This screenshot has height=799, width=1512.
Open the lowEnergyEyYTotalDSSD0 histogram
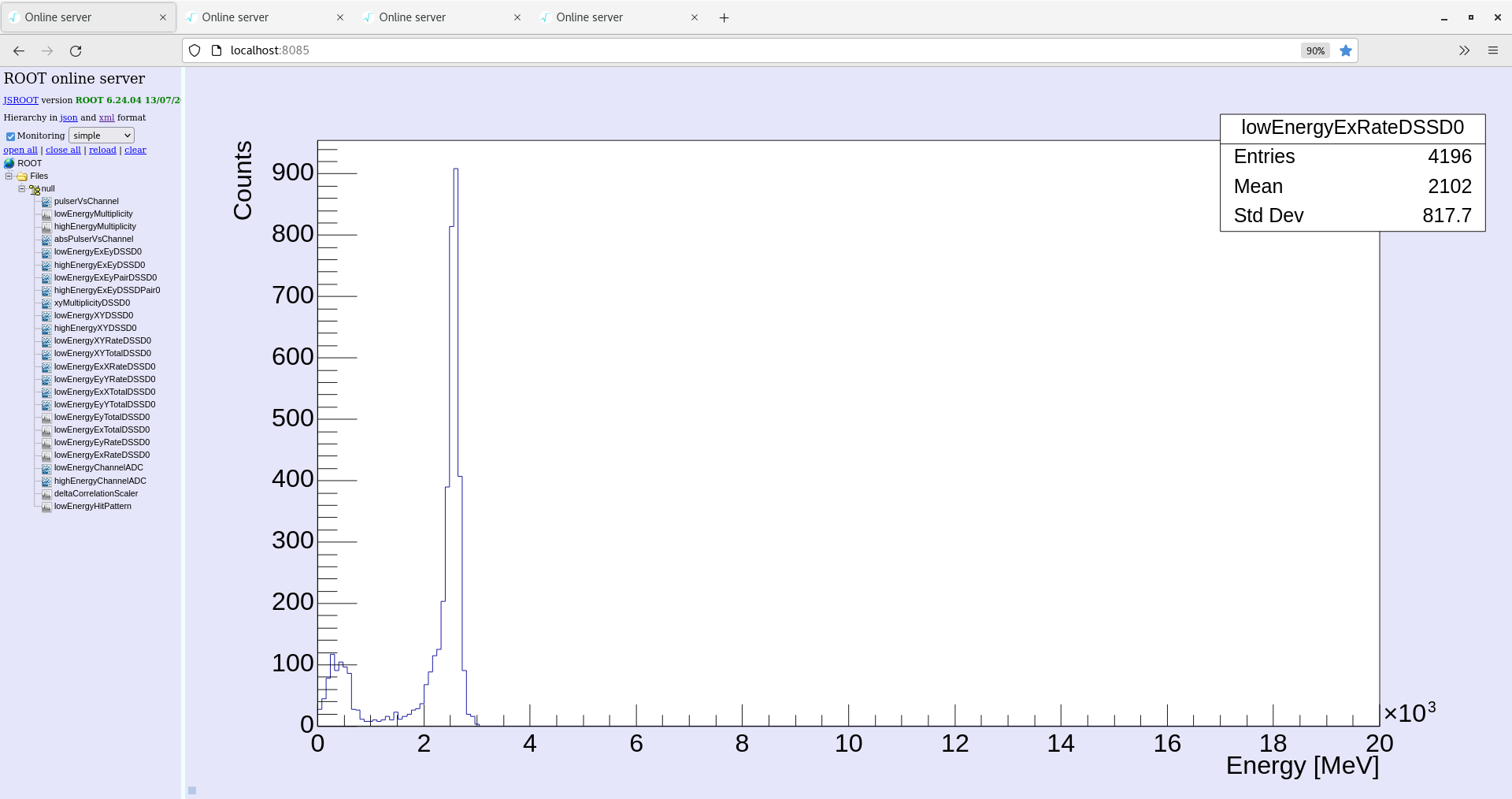(105, 405)
